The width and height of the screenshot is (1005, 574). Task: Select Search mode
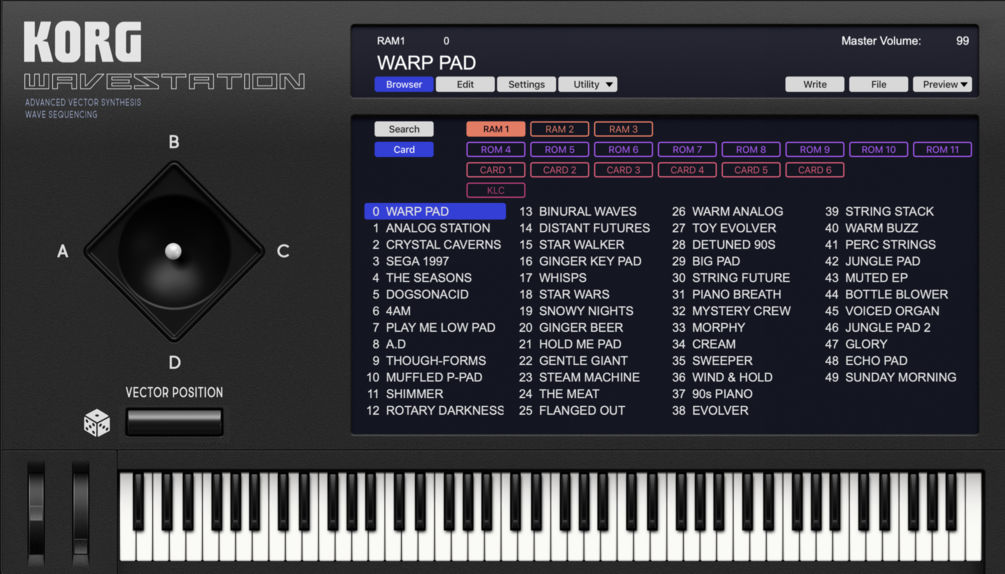tap(404, 129)
